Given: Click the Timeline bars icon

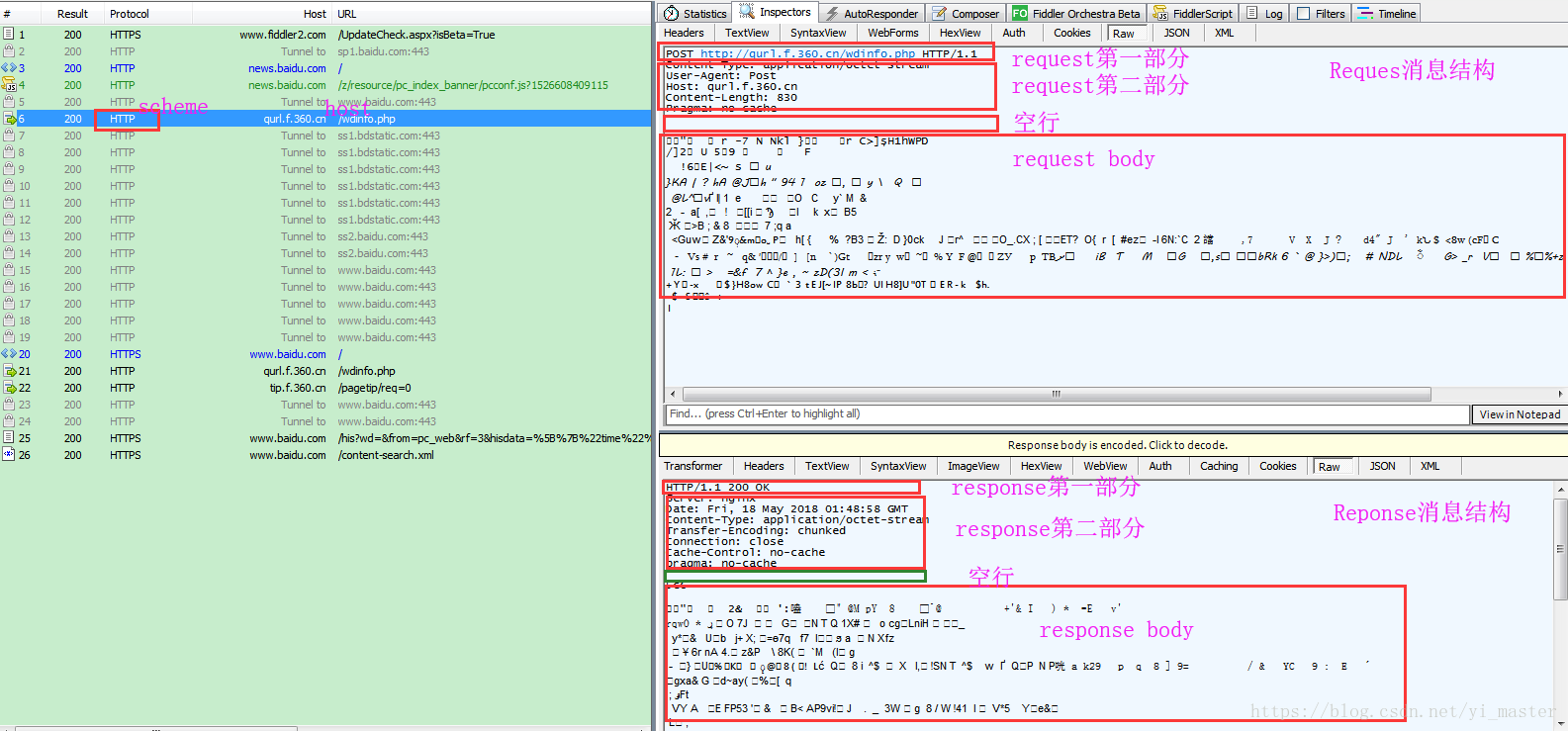Looking at the screenshot, I should tap(1365, 13).
